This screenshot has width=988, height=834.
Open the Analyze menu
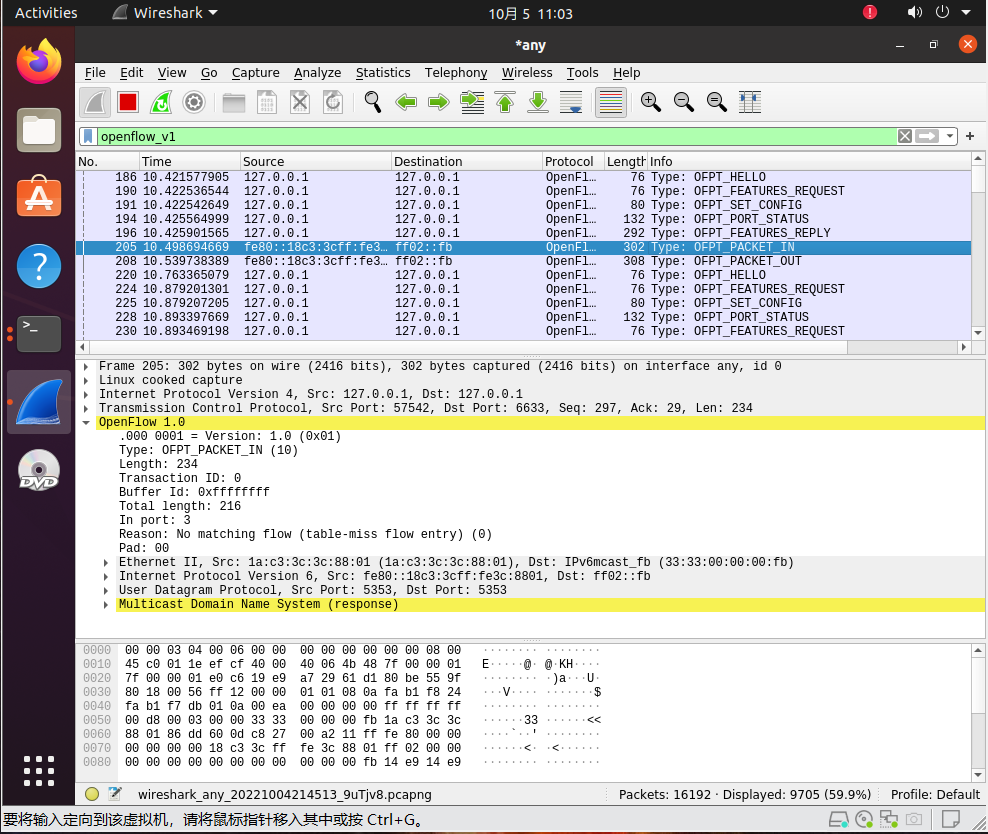point(317,73)
